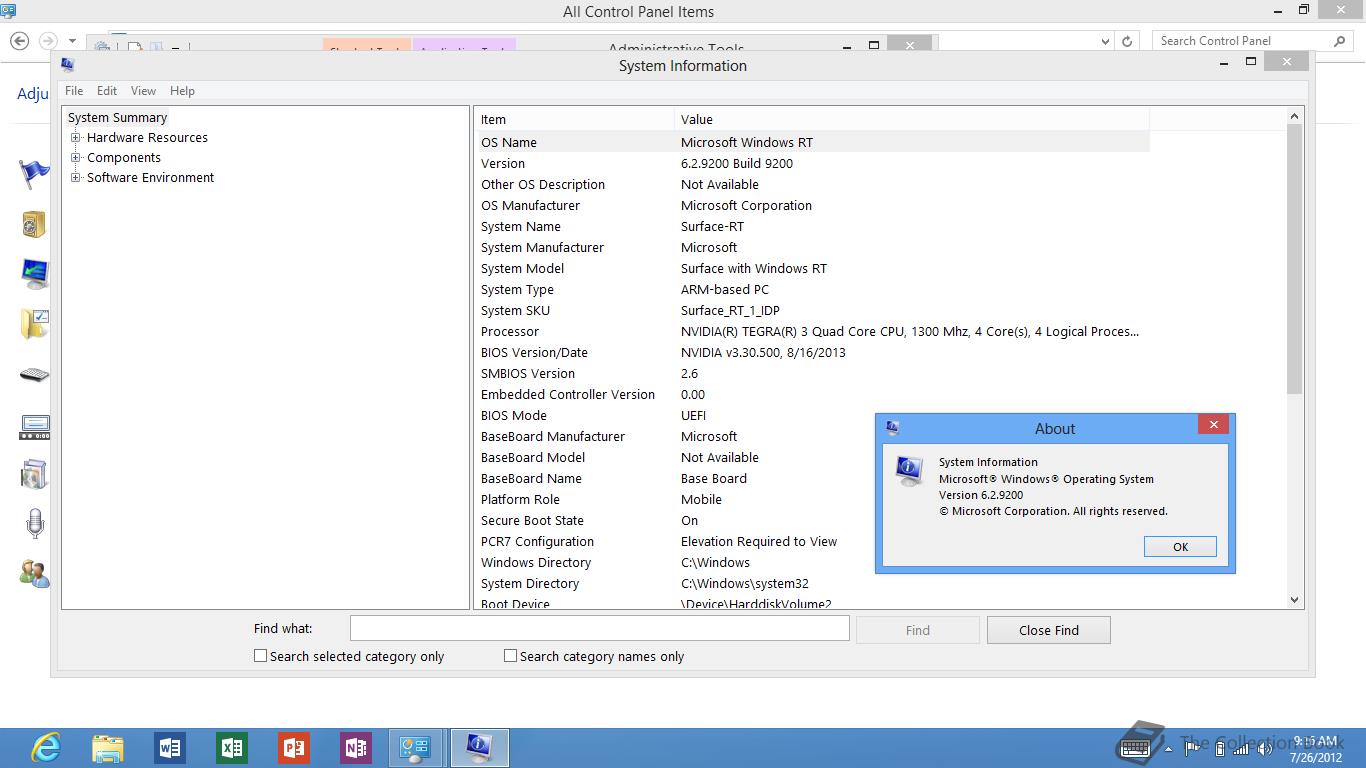
Task: Maximize the System Information window
Action: [x=1250, y=61]
